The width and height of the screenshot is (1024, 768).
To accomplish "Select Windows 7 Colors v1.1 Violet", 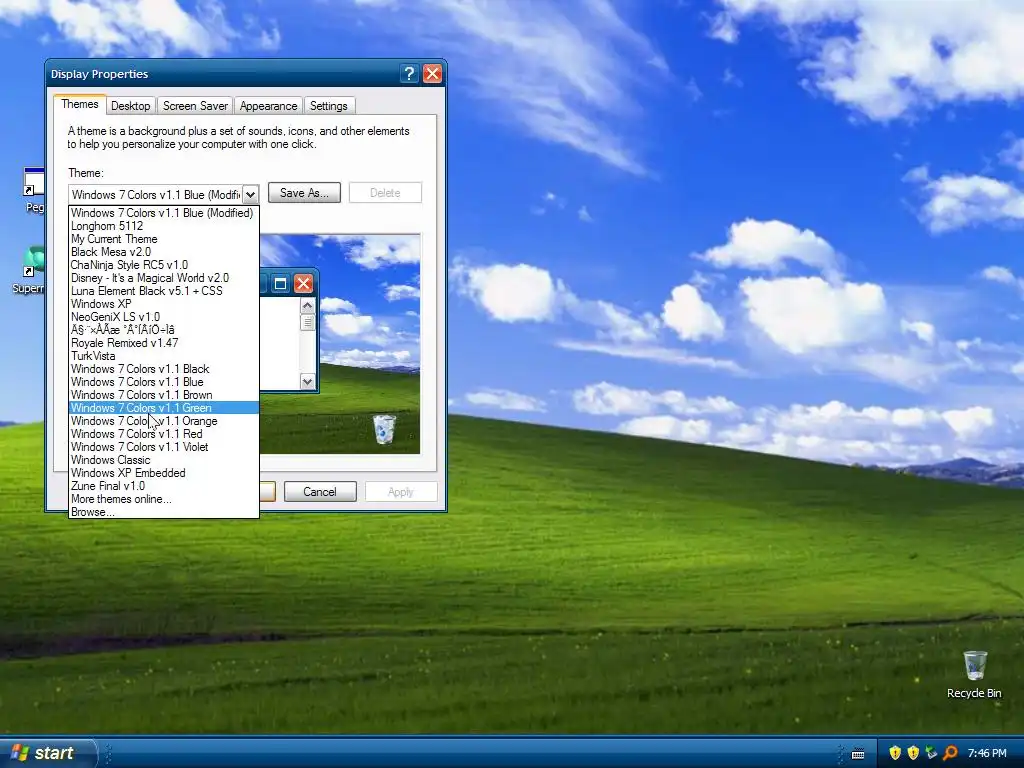I will (x=164, y=447).
